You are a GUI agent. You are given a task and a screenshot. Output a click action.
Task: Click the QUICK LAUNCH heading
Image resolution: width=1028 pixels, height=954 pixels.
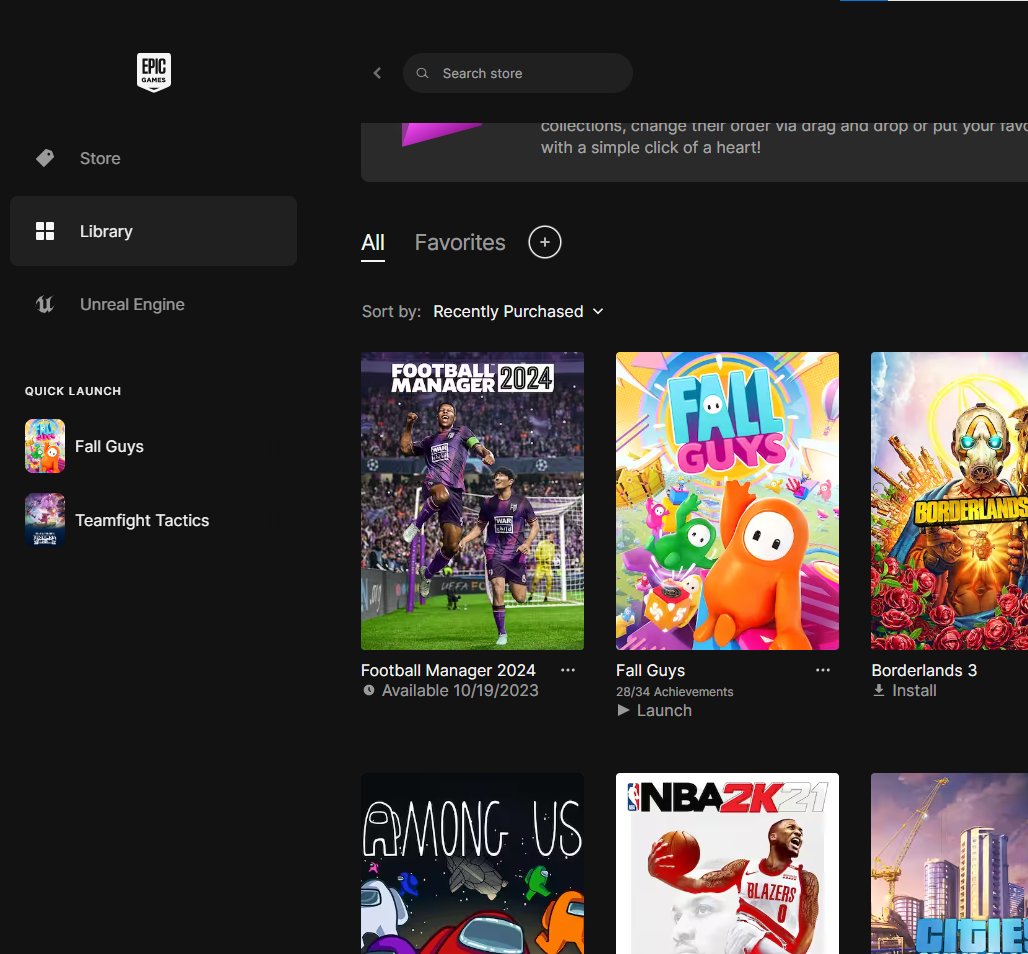[73, 391]
